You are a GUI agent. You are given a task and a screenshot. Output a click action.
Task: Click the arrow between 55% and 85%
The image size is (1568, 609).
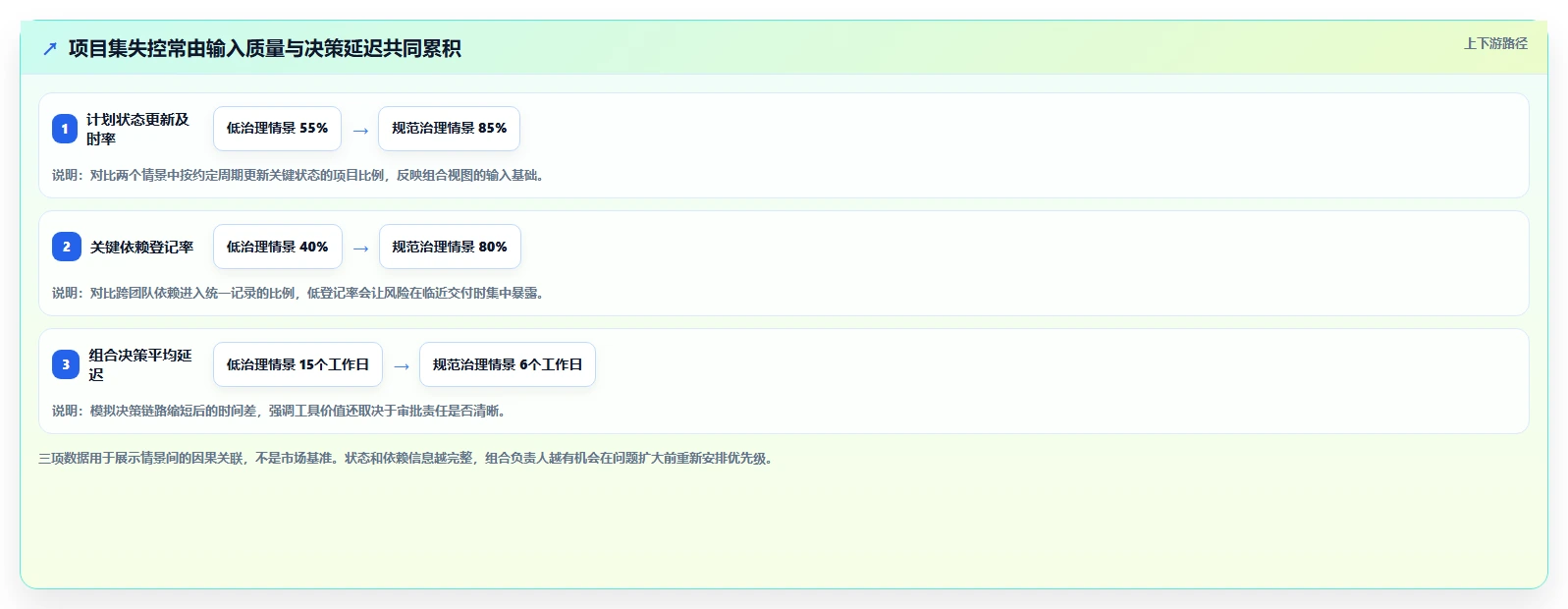click(360, 131)
